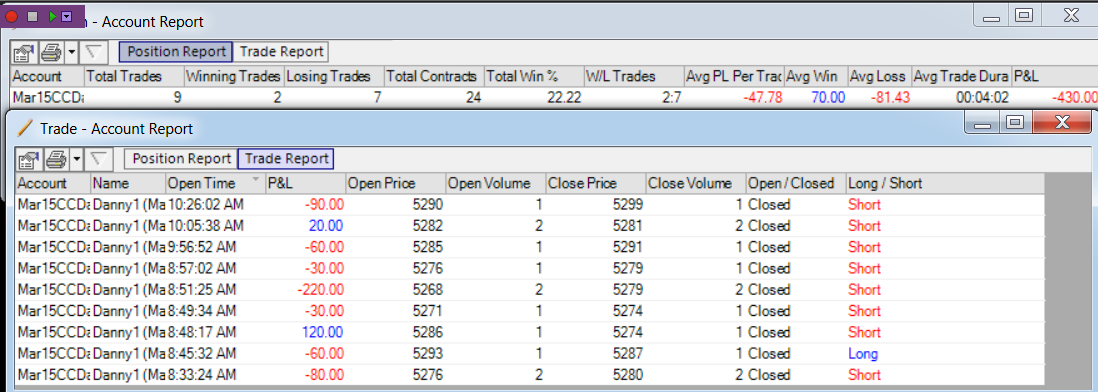This screenshot has height=392, width=1098.
Task: Click the Open / Closed column header
Action: 795,183
